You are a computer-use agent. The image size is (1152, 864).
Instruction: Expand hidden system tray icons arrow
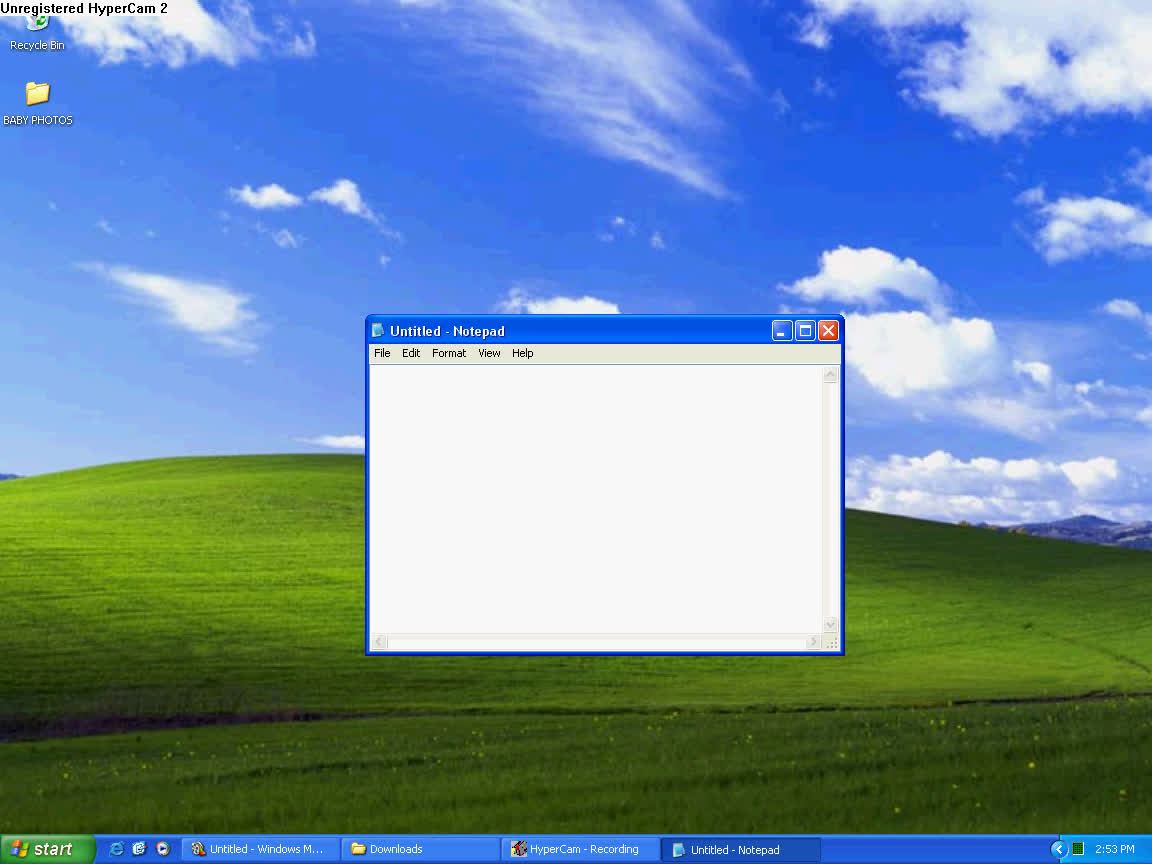[1059, 849]
